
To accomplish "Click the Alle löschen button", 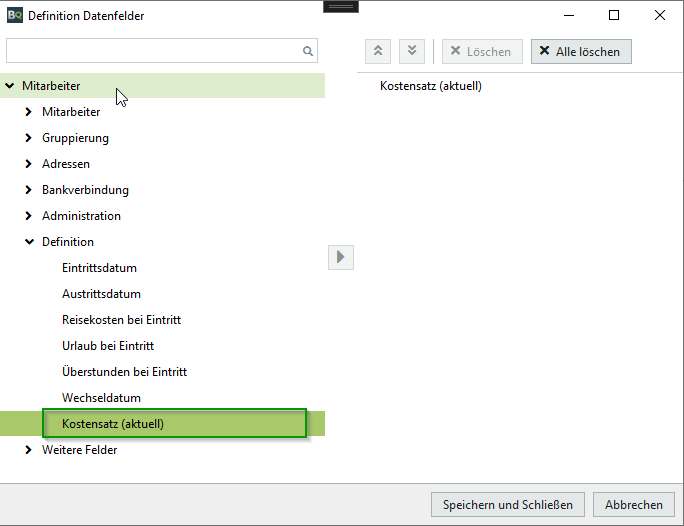I will pos(581,51).
